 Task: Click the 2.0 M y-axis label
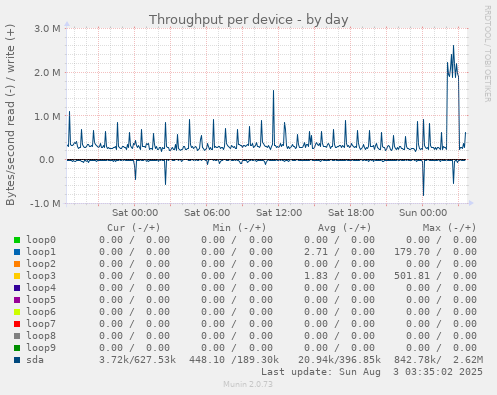[x=47, y=72]
